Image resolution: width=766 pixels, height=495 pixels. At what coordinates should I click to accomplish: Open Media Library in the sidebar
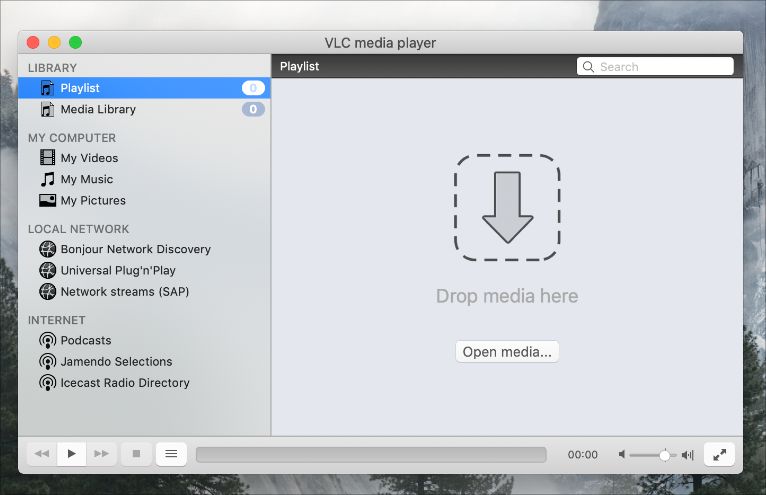point(145,109)
